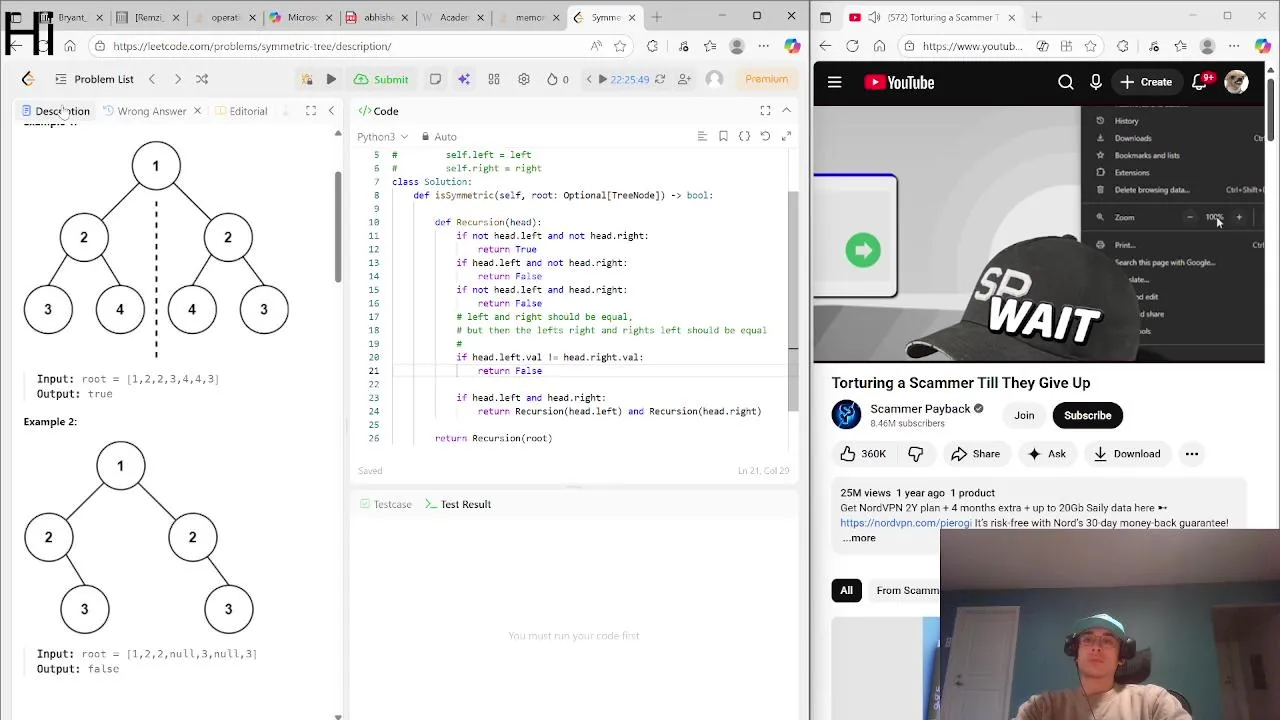This screenshot has width=1280, height=720.
Task: Dislike the video
Action: (x=915, y=454)
